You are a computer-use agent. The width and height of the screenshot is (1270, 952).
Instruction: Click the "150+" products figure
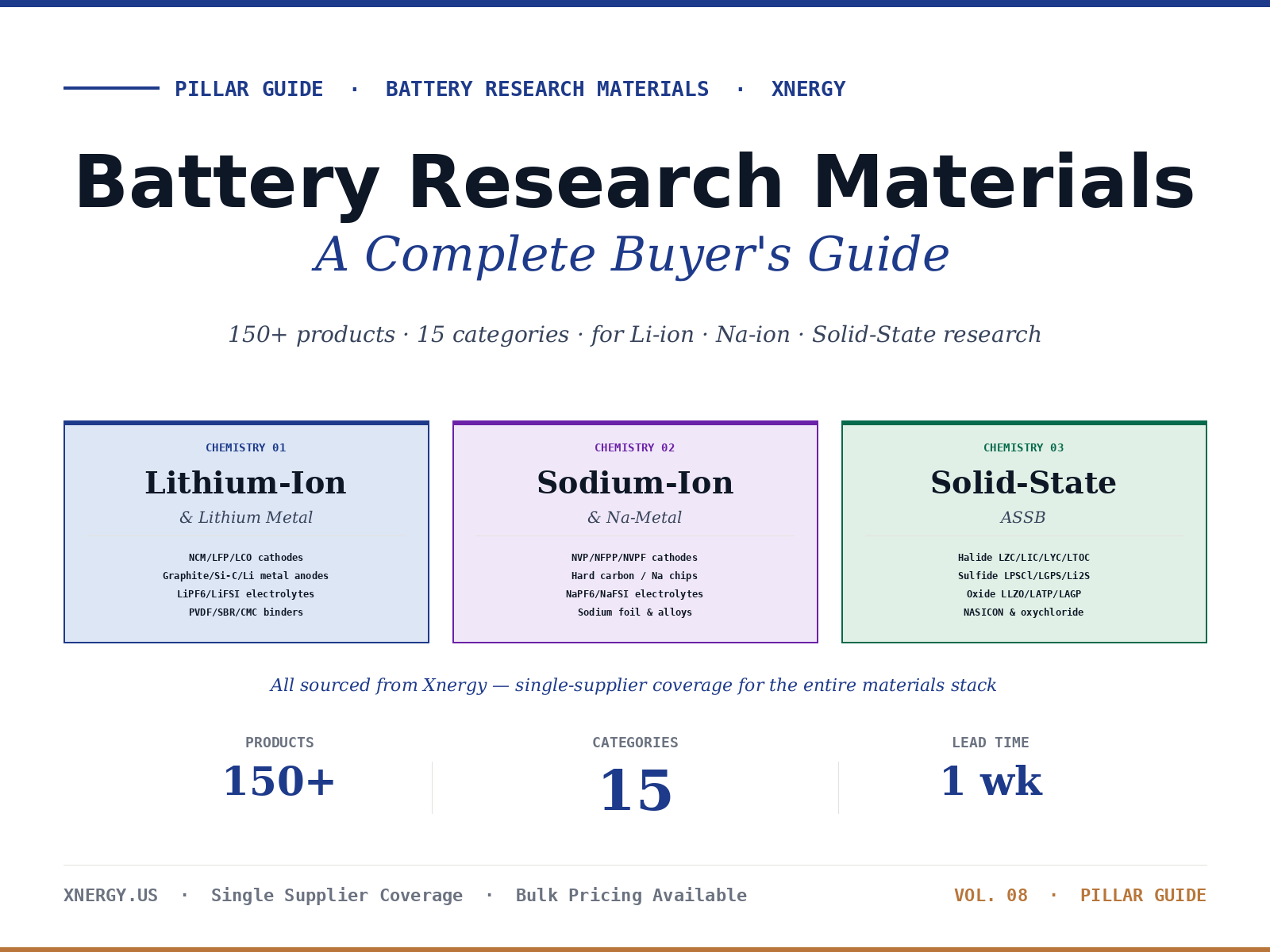[x=279, y=782]
